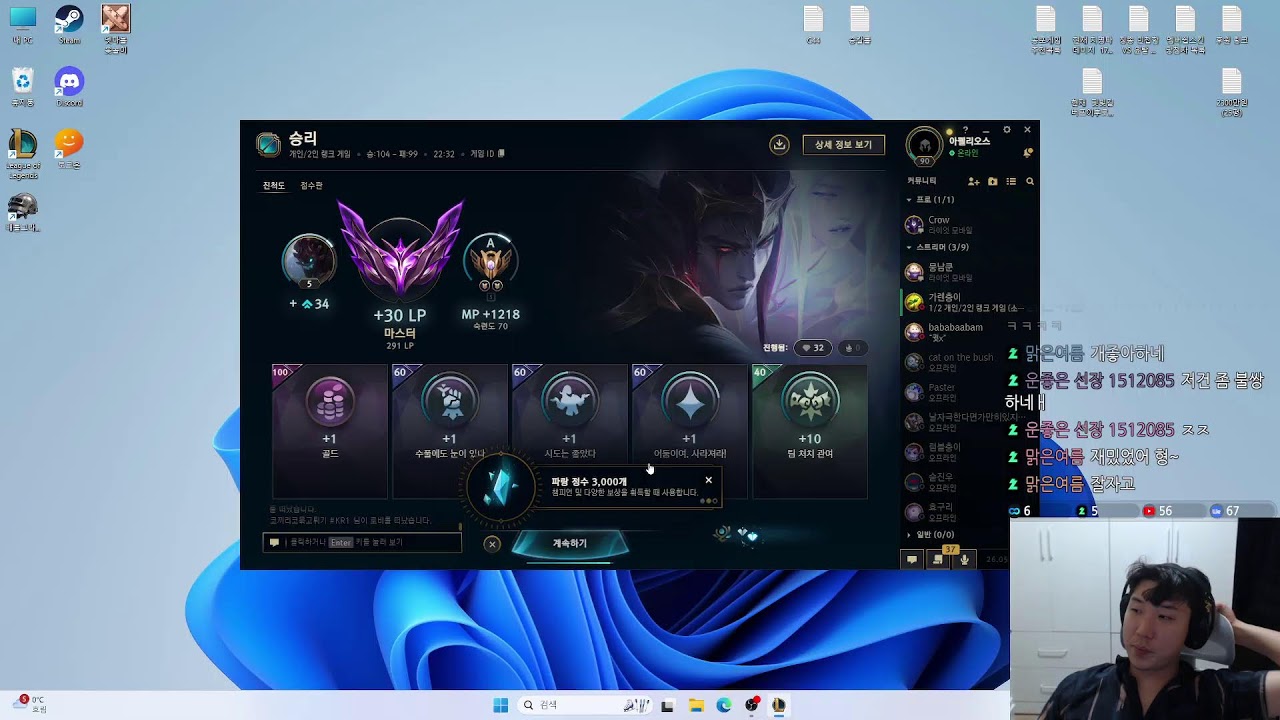This screenshot has width=1280, height=720.
Task: Switch to the 진척도 tab
Action: click(274, 186)
